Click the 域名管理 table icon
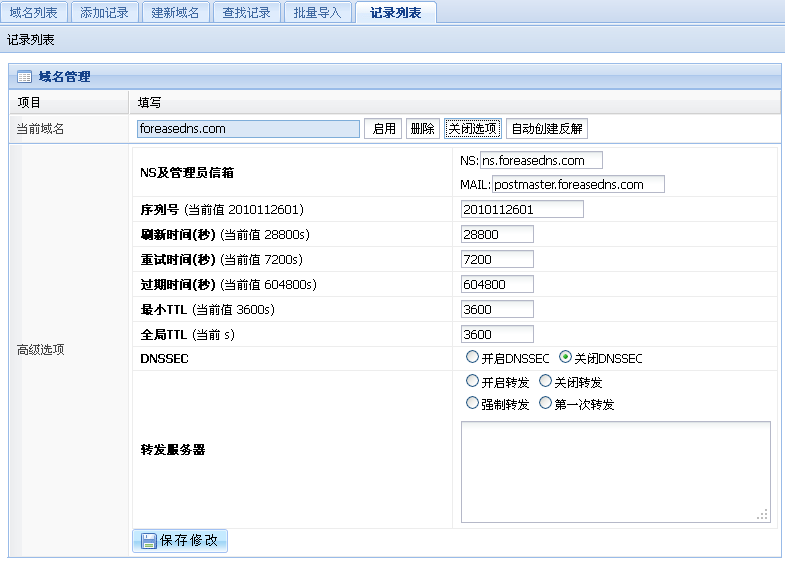Viewport: 785px width, 563px height. pos(24,77)
